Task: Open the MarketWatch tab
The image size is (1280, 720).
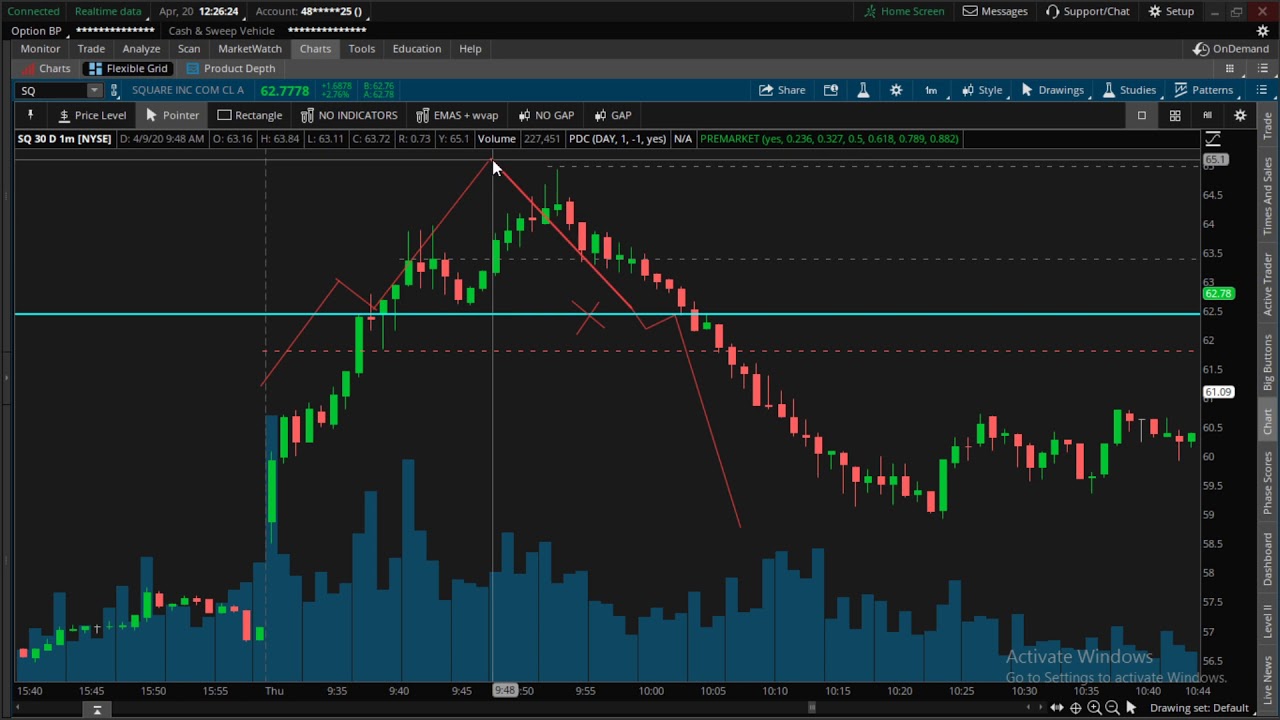Action: 250,49
